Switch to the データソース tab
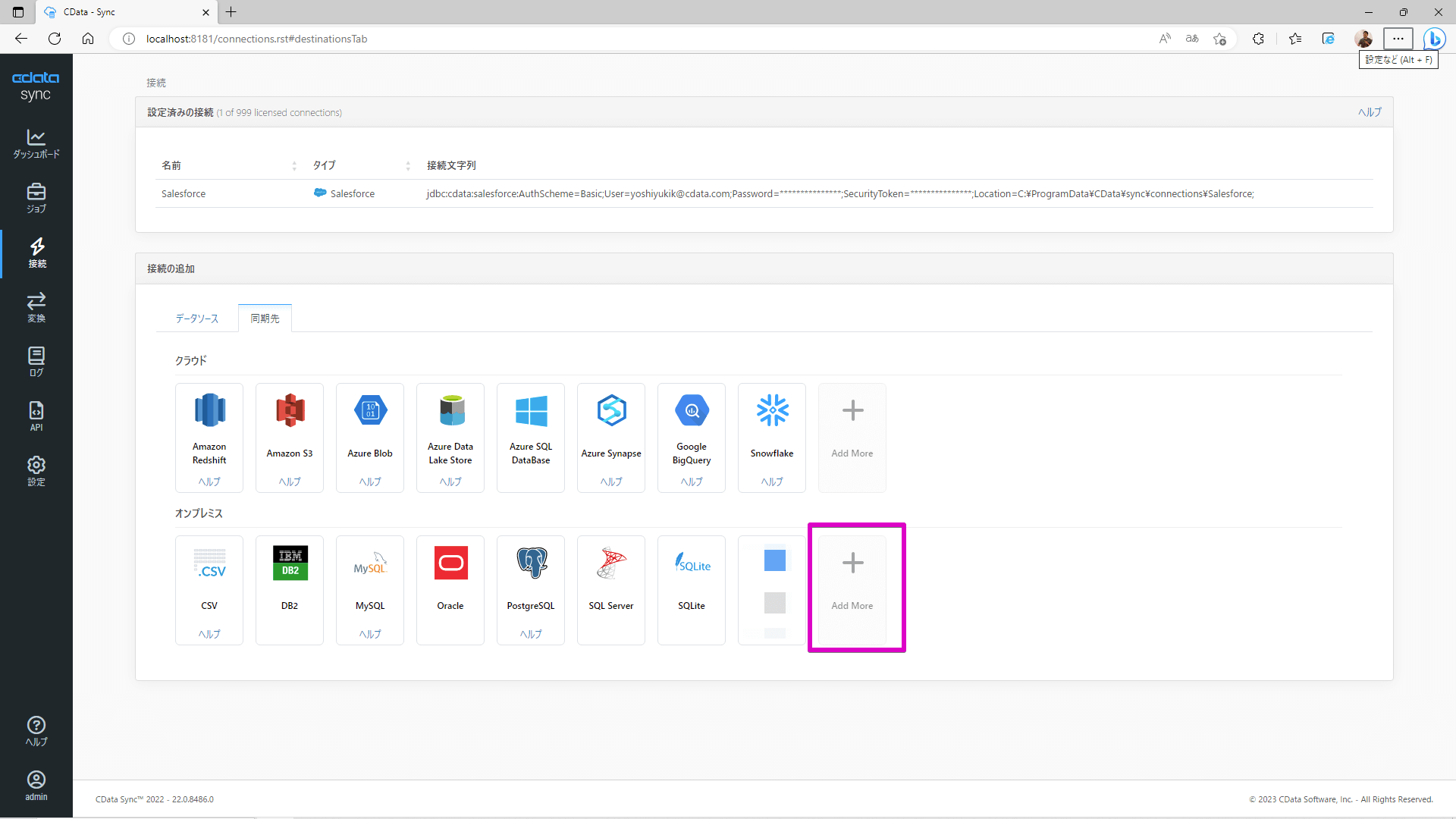The image size is (1456, 819). pyautogui.click(x=196, y=318)
